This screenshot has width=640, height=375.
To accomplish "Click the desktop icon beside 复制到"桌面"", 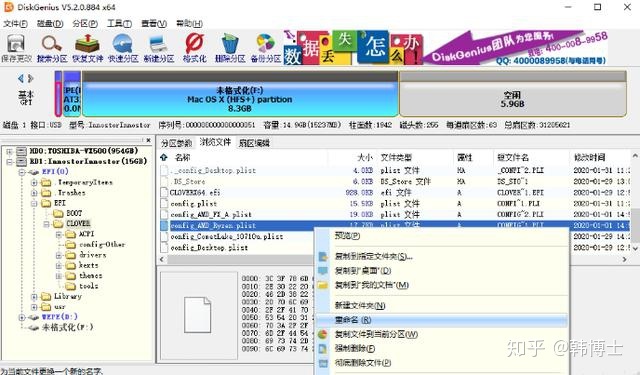I will 323,271.
